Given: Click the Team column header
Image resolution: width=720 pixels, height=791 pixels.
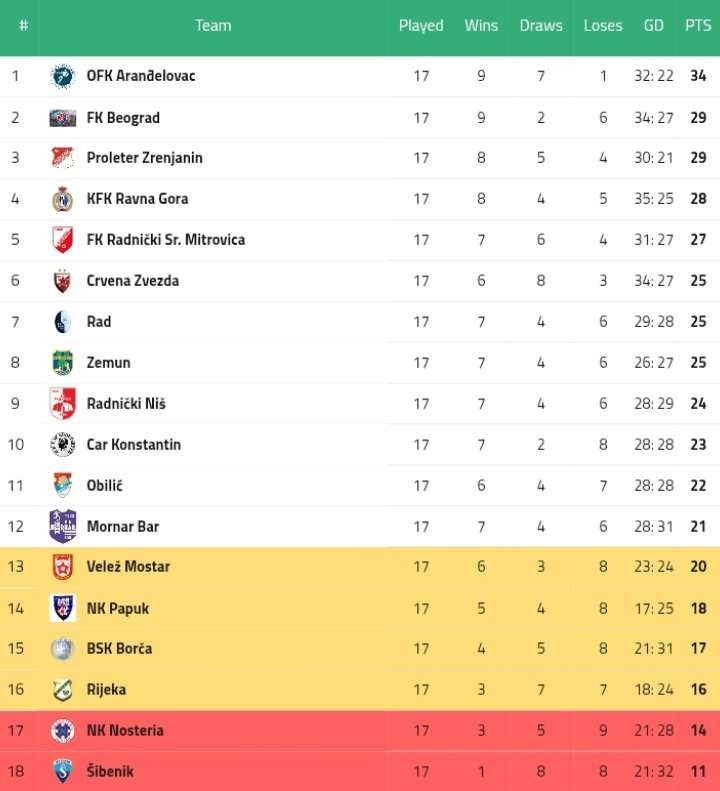Looking at the screenshot, I should pyautogui.click(x=213, y=26).
